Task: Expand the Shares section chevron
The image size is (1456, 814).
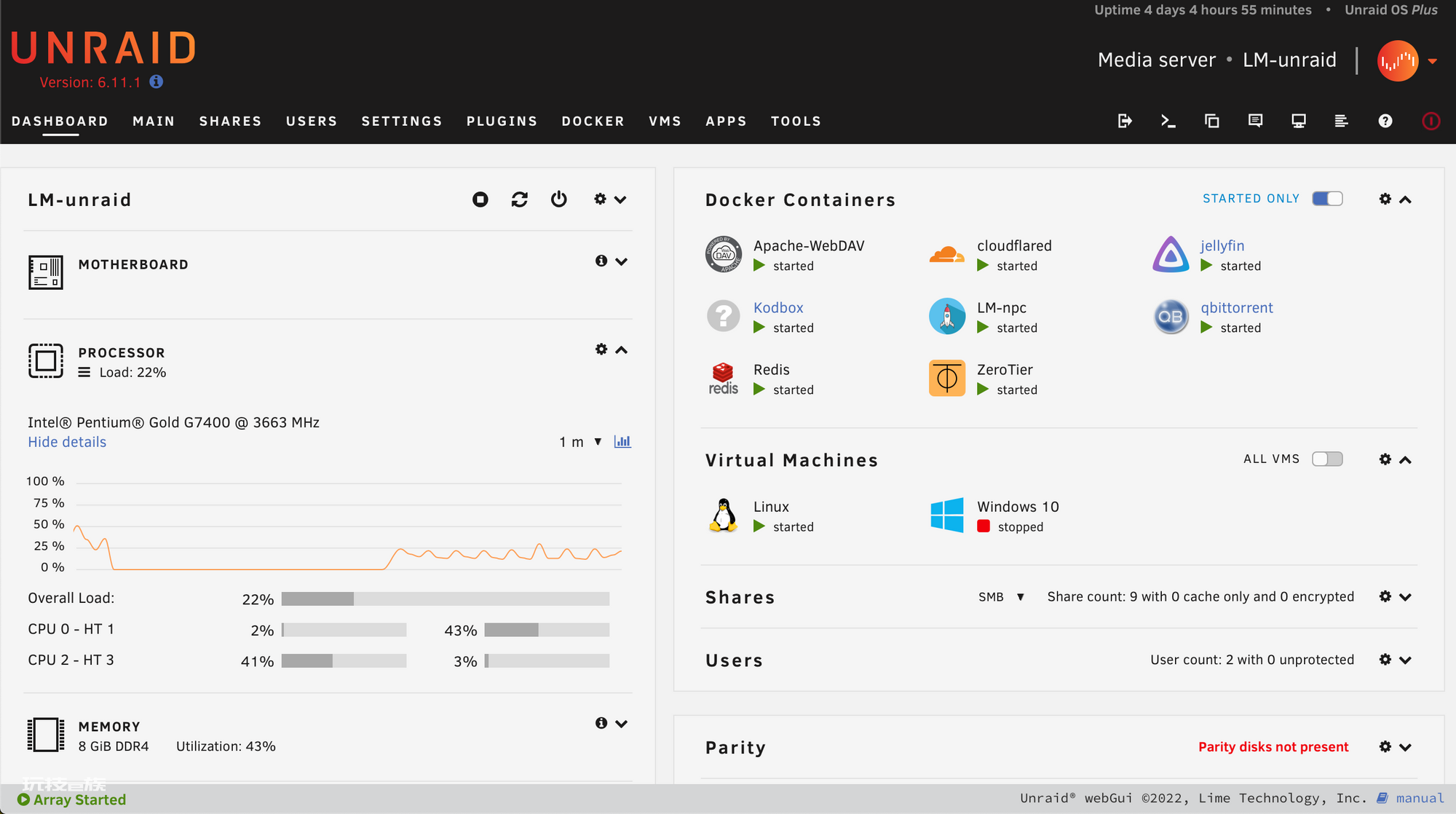Action: pyautogui.click(x=1406, y=597)
